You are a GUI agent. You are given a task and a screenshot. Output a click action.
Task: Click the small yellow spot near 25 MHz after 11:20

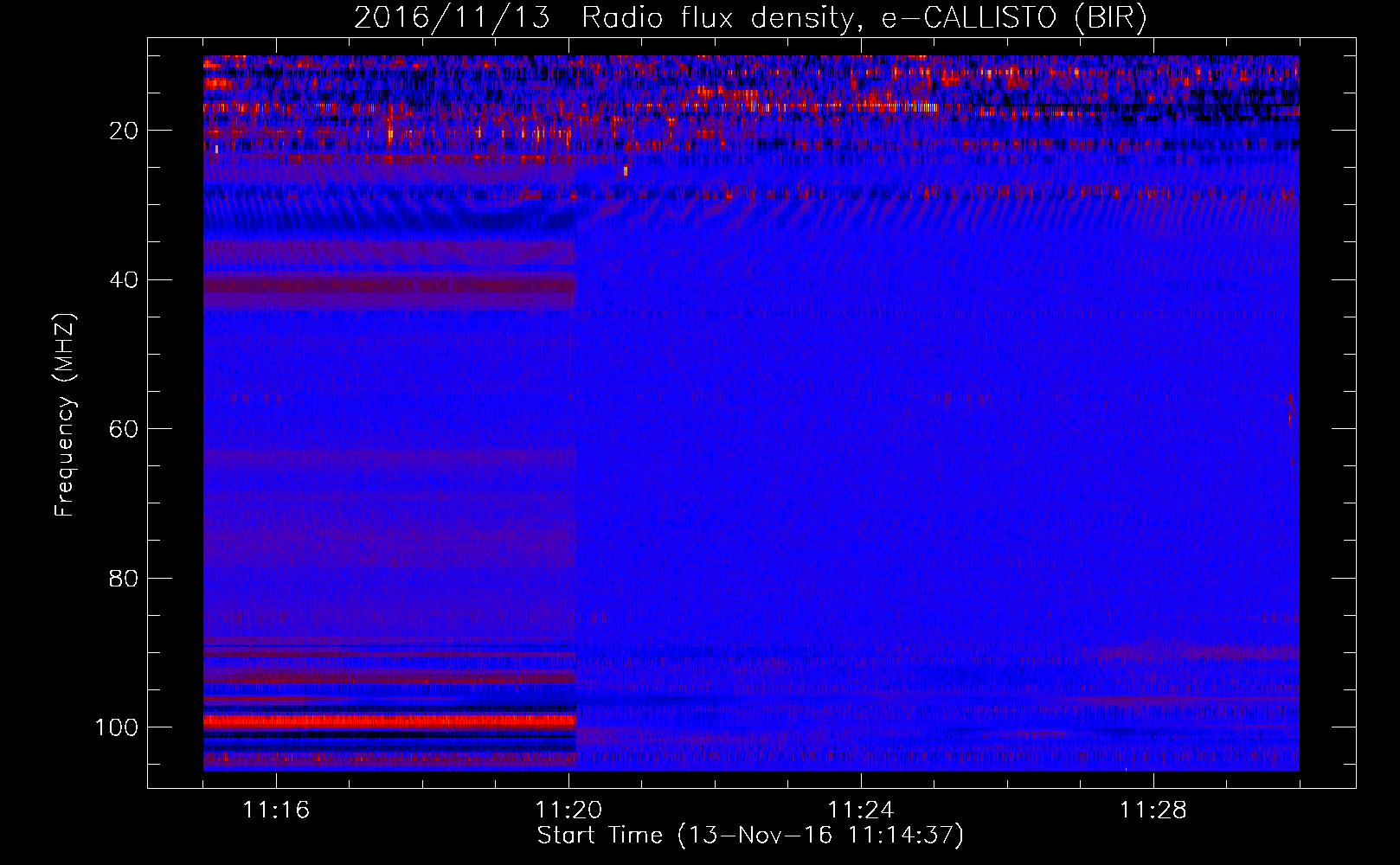(x=626, y=170)
